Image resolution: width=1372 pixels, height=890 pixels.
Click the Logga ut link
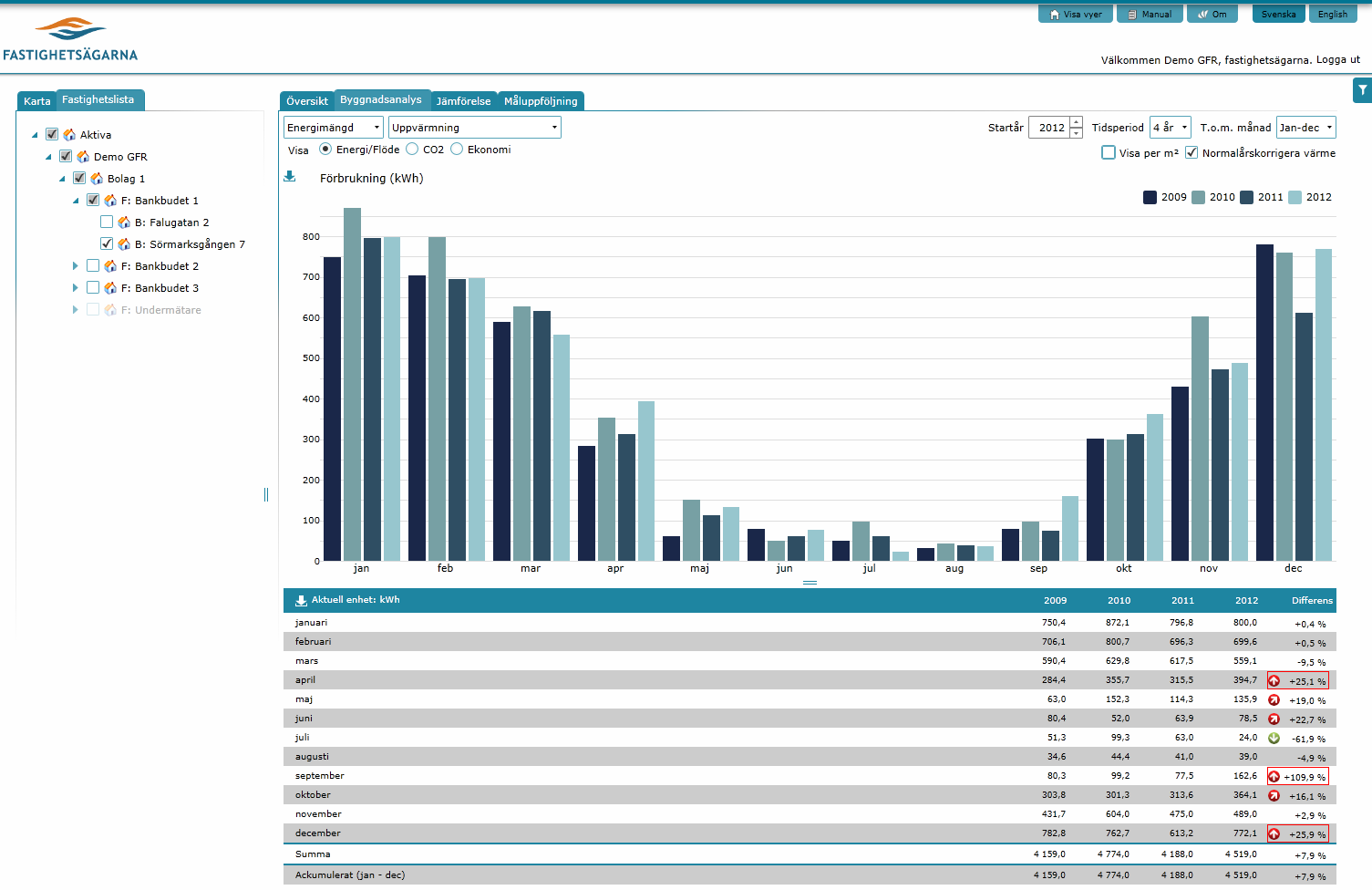tap(1338, 59)
